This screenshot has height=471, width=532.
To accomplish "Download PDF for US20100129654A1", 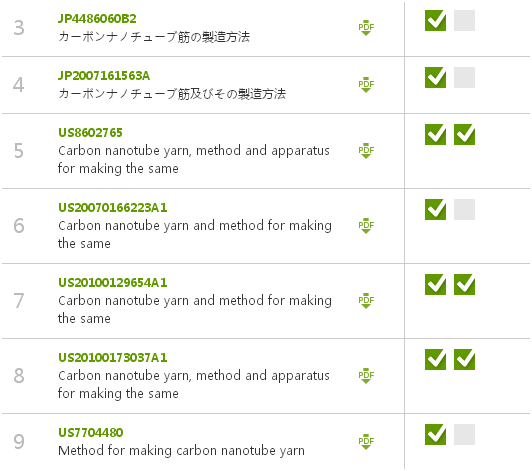I will coord(366,301).
